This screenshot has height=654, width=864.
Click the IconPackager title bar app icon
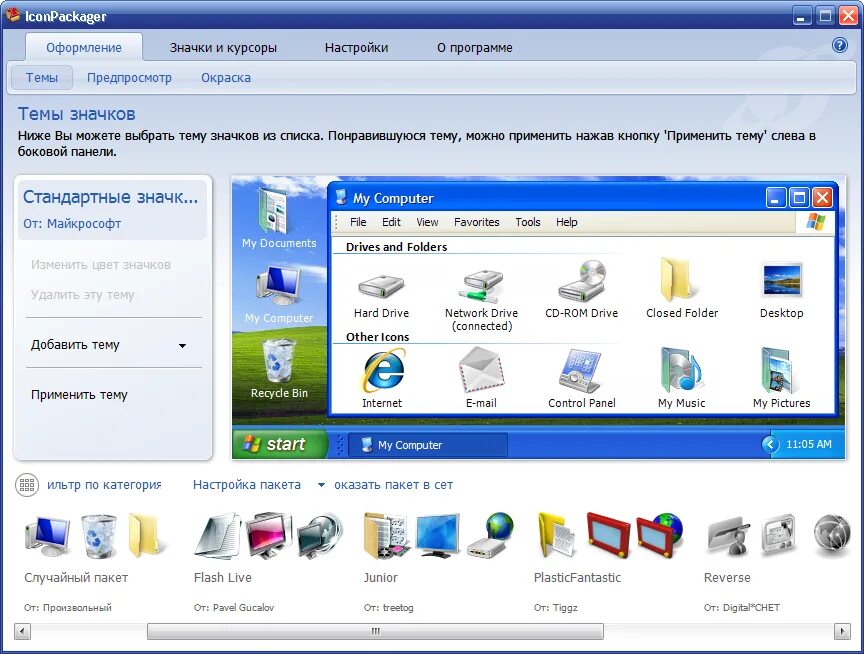(x=13, y=14)
